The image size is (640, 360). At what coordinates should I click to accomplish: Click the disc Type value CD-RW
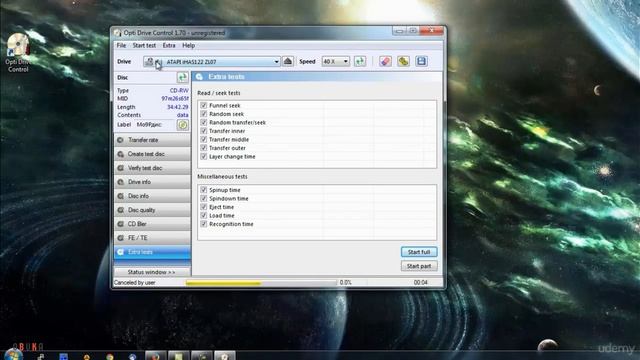(x=179, y=90)
